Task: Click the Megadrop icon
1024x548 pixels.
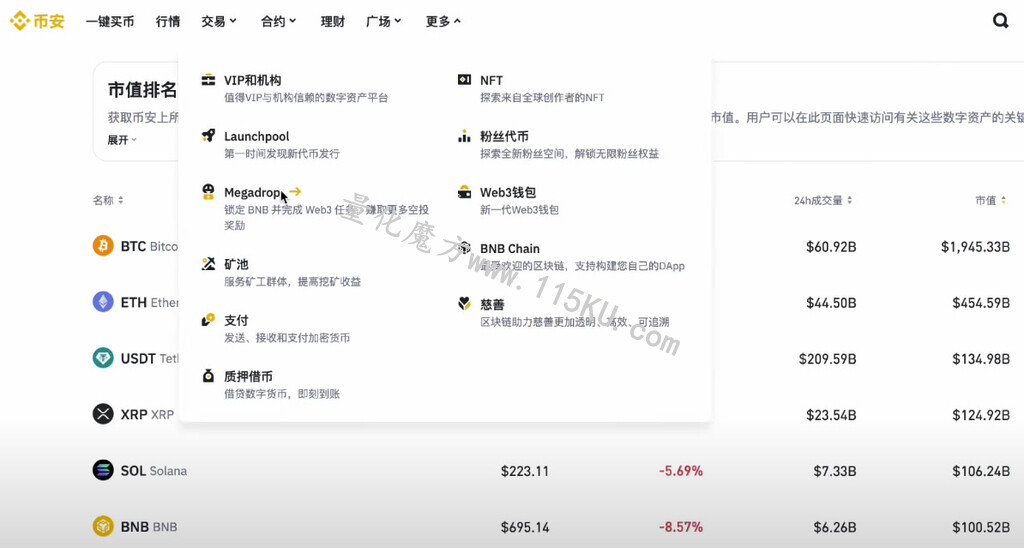Action: (208, 192)
